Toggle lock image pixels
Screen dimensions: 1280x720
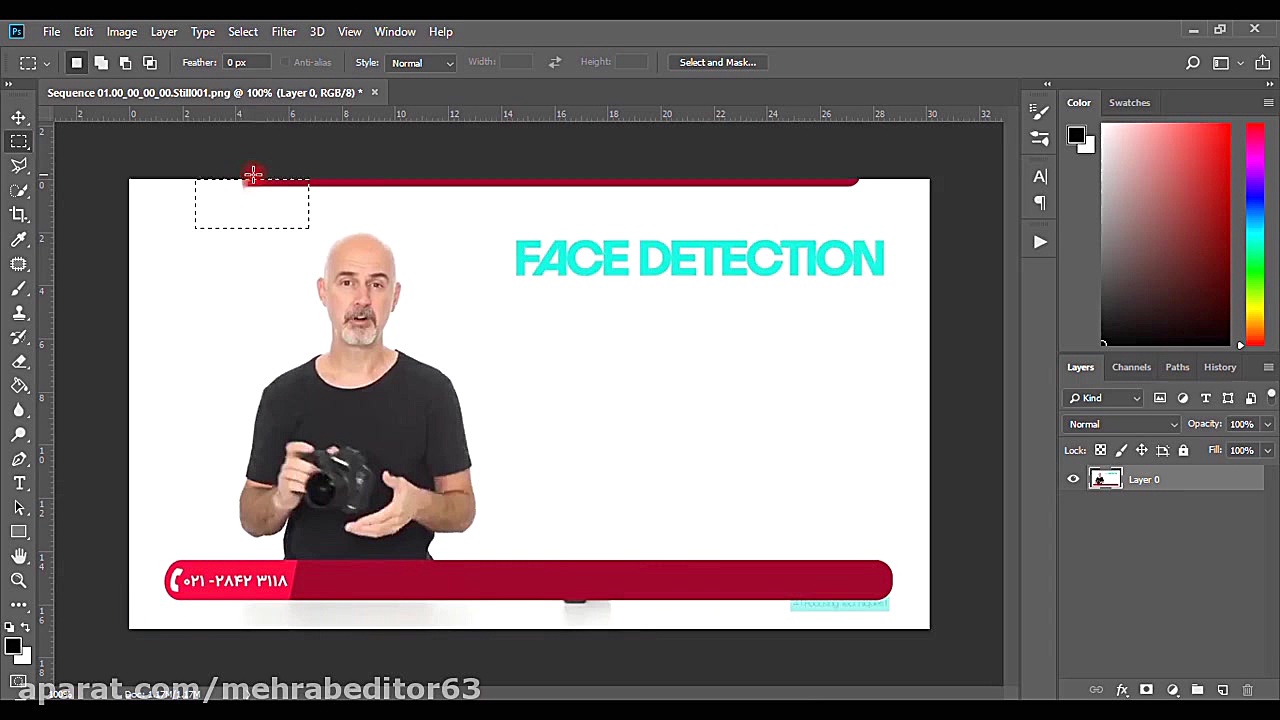(x=1121, y=450)
